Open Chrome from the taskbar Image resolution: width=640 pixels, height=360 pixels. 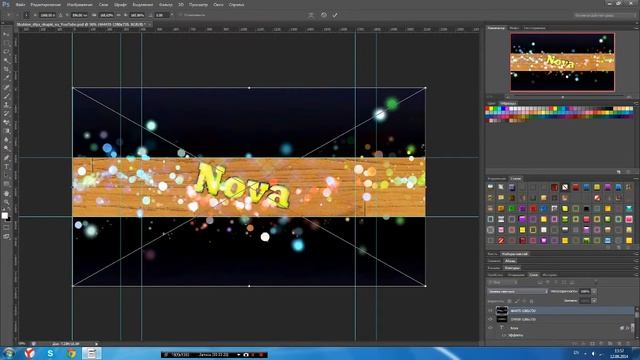click(x=71, y=353)
